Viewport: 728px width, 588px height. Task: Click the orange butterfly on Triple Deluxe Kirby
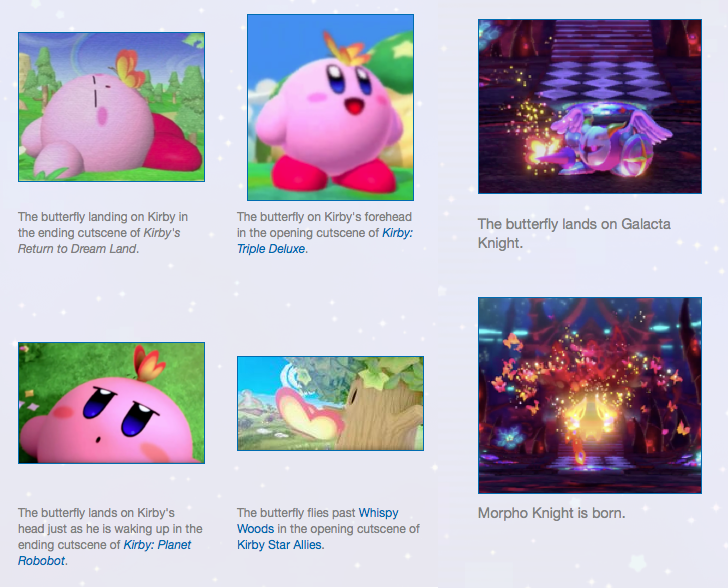tap(346, 49)
